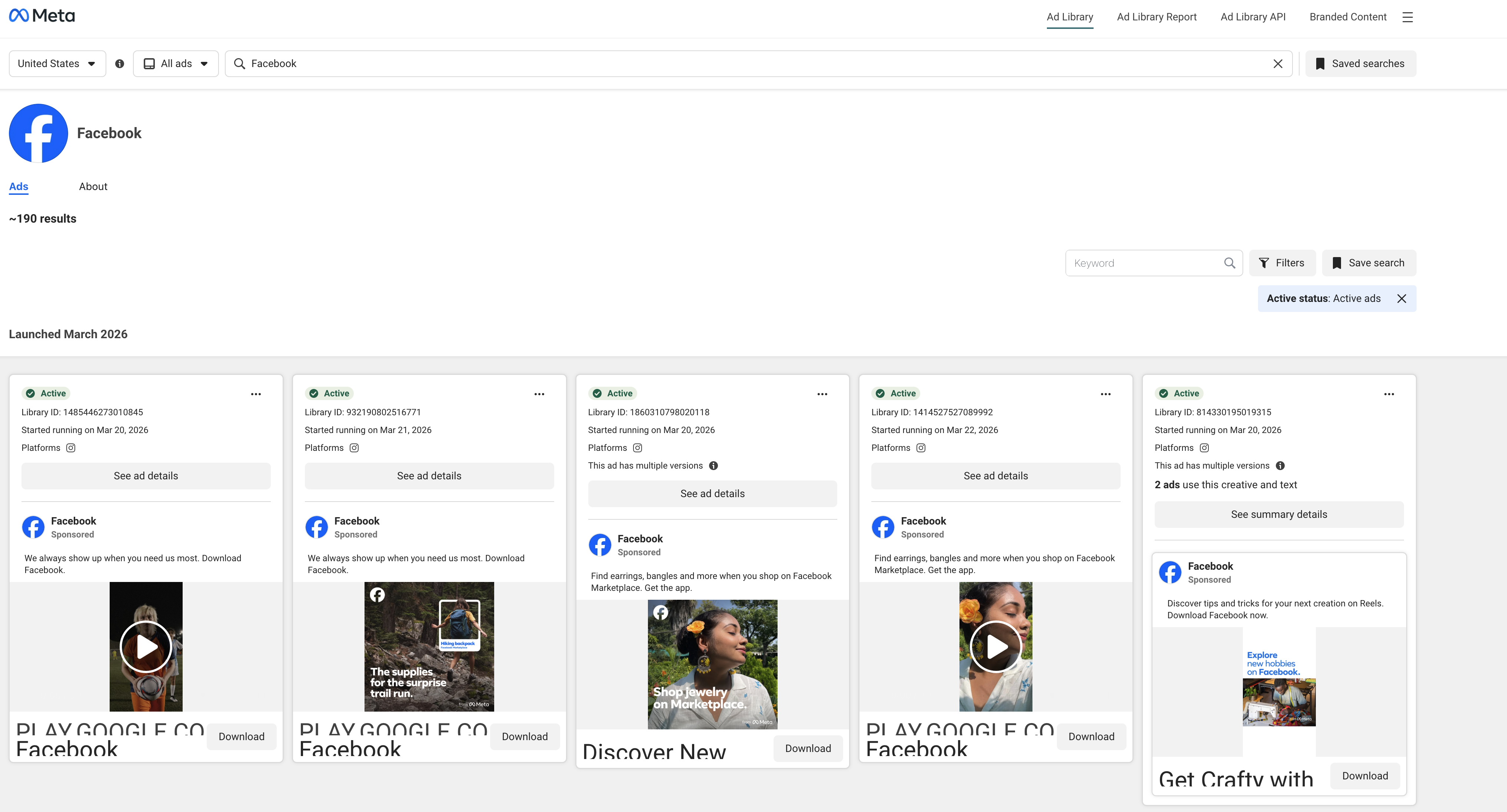
Task: Expand the United States country dropdown
Action: click(x=57, y=64)
